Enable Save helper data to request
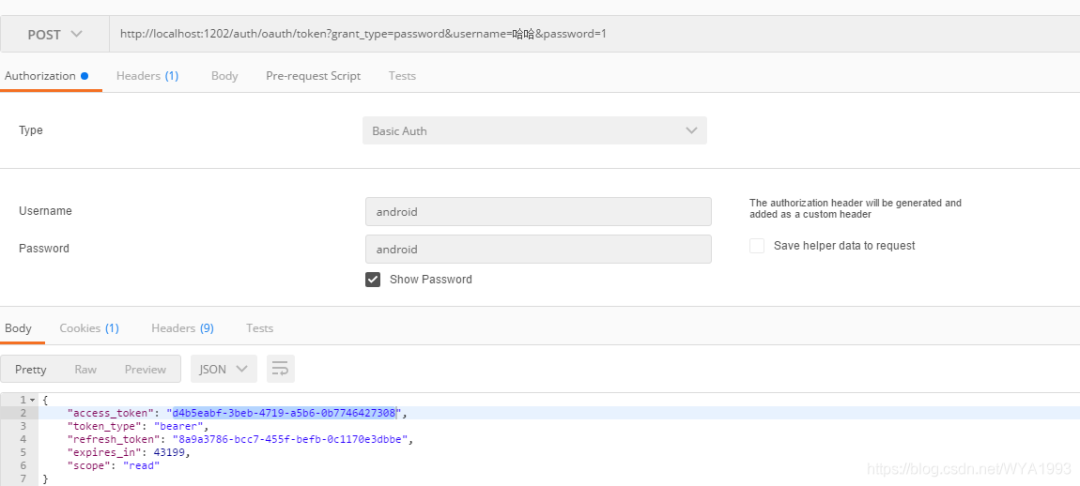The height and width of the screenshot is (486, 1080). coord(757,246)
